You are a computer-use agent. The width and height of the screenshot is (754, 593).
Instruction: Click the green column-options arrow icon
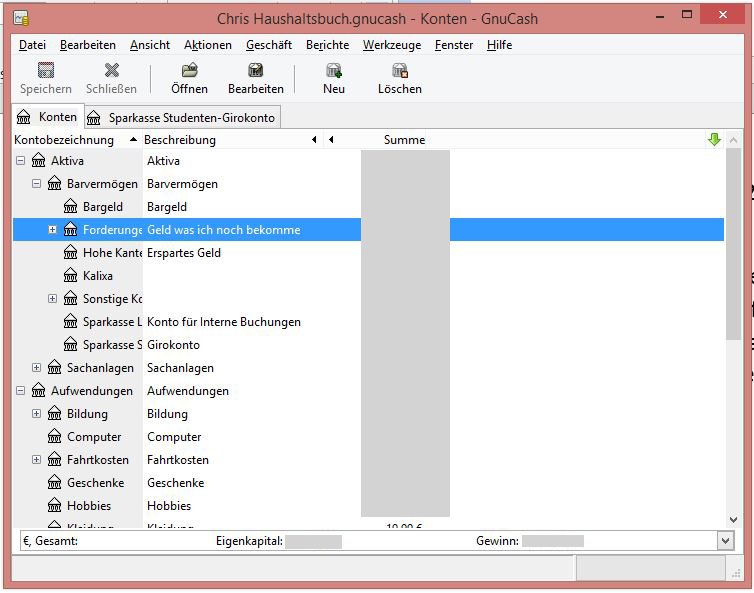[x=714, y=140]
